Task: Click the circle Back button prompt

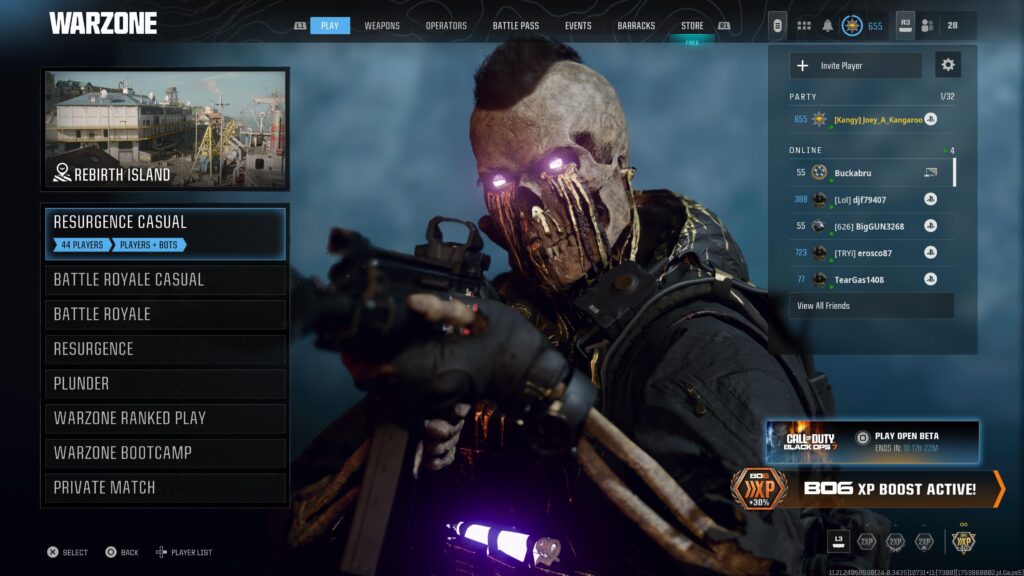Action: pos(111,552)
